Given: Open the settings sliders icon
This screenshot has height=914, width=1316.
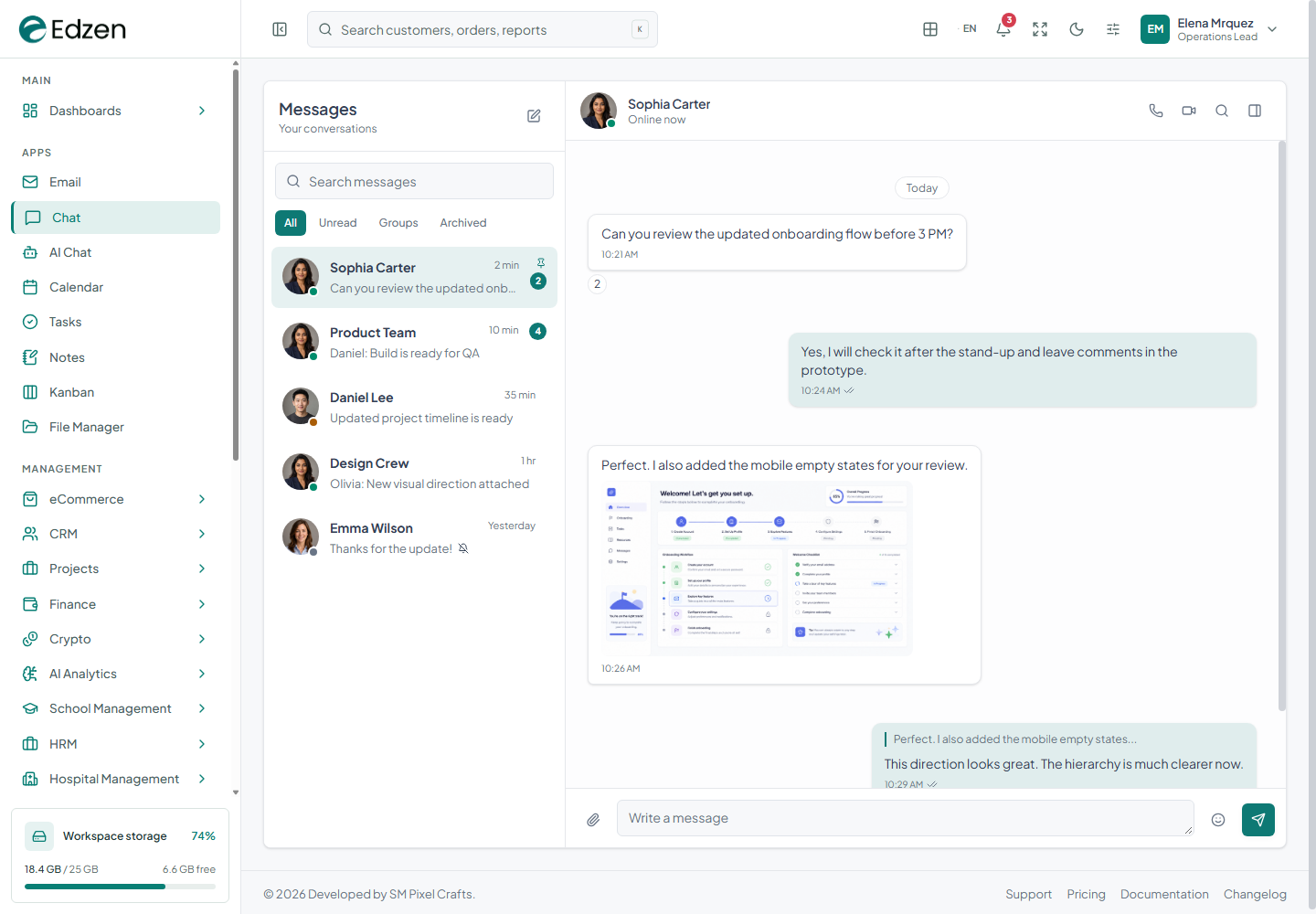Looking at the screenshot, I should tap(1113, 29).
